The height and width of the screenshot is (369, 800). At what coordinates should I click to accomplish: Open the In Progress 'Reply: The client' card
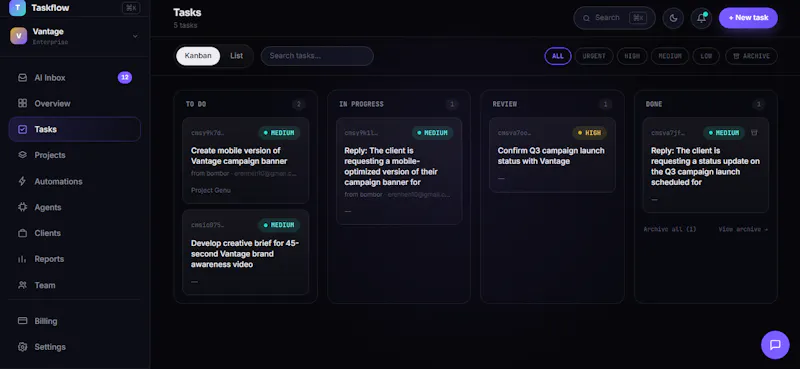(399, 171)
